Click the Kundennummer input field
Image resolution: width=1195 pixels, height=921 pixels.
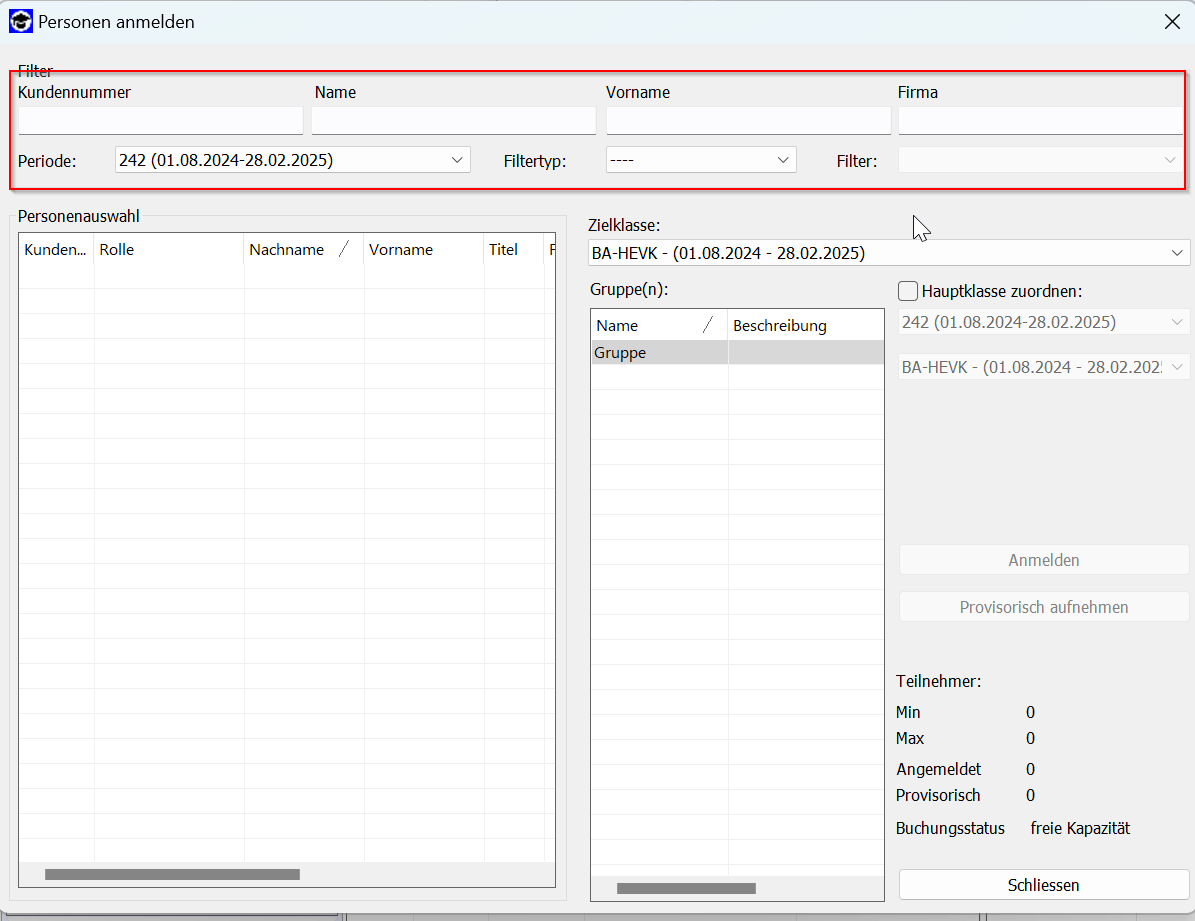tap(160, 121)
